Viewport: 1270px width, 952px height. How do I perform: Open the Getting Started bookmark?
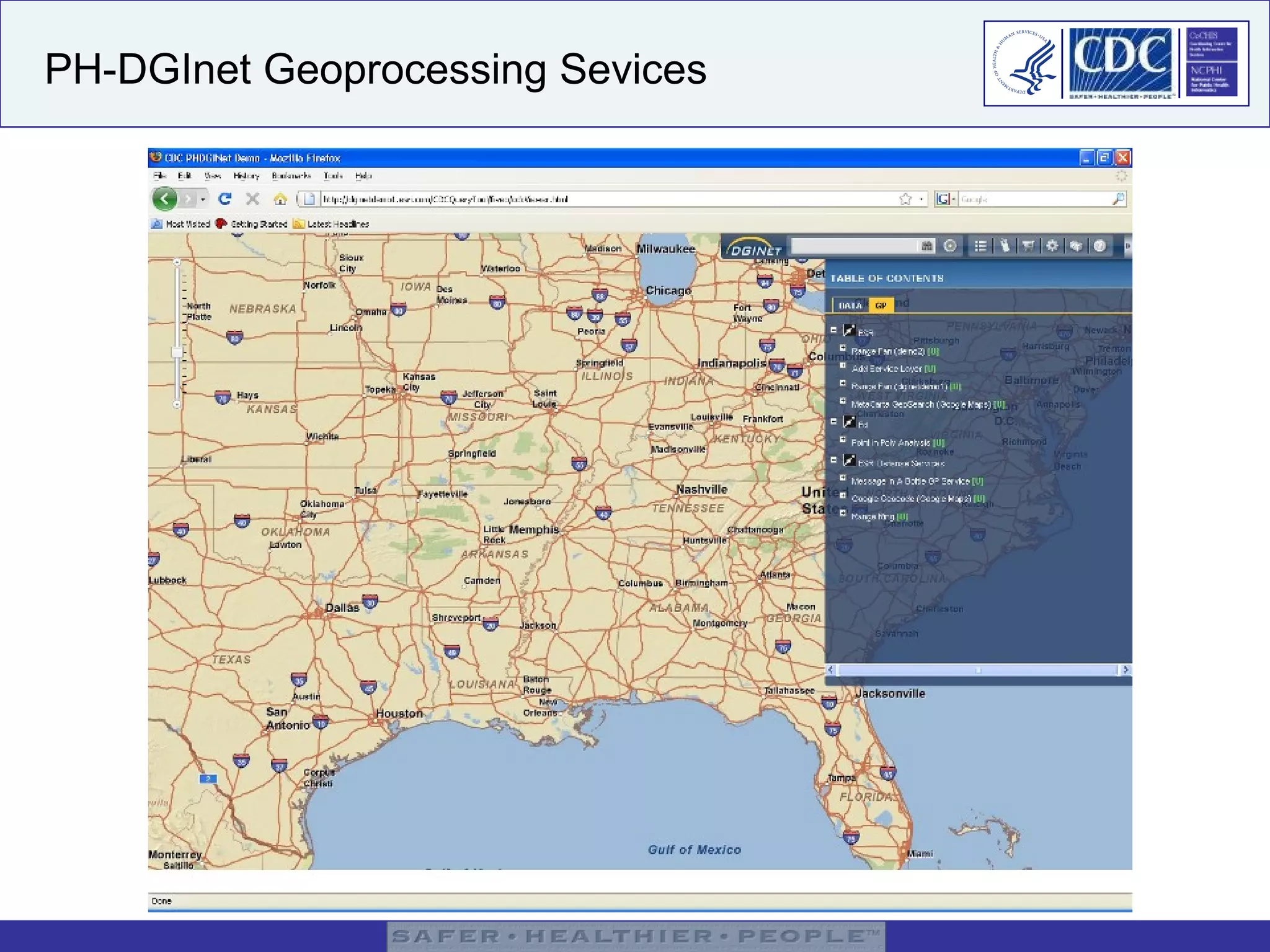252,224
